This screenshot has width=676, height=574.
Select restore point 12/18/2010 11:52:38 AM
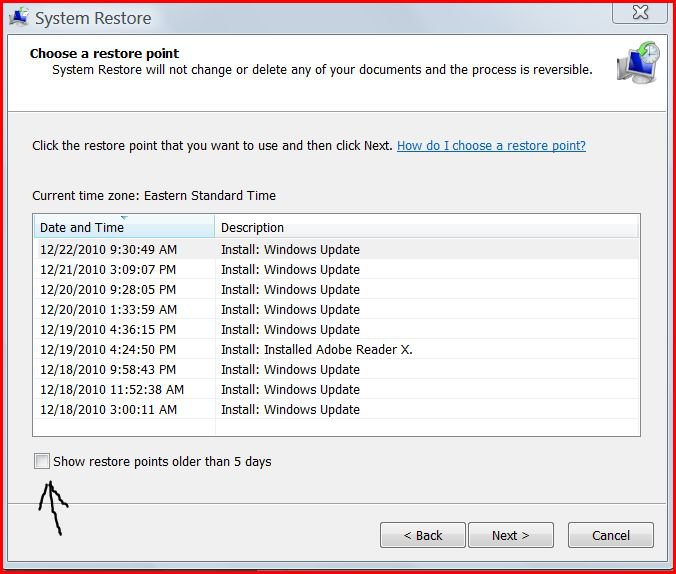click(x=336, y=389)
